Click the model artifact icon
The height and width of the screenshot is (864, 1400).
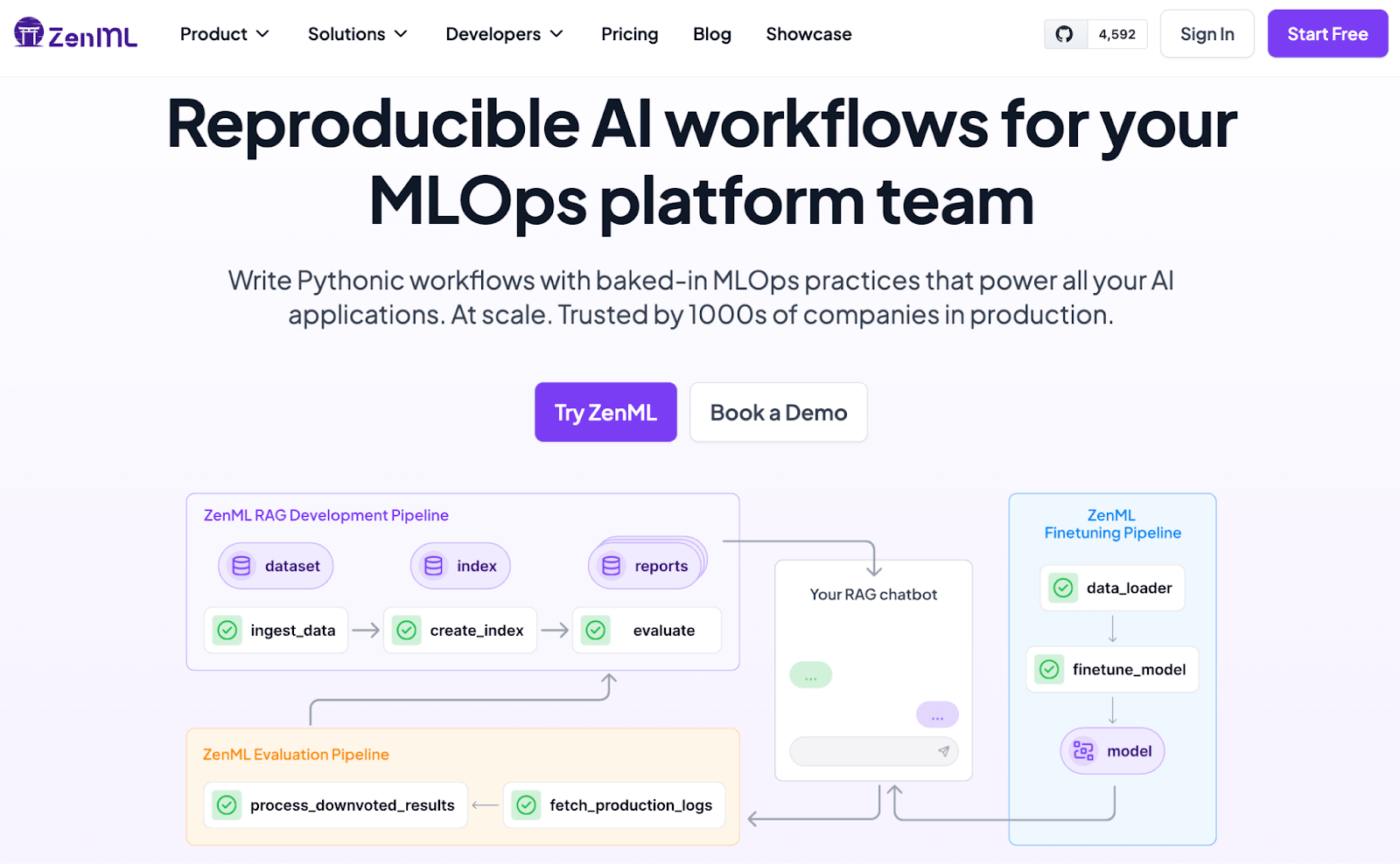(x=1083, y=751)
